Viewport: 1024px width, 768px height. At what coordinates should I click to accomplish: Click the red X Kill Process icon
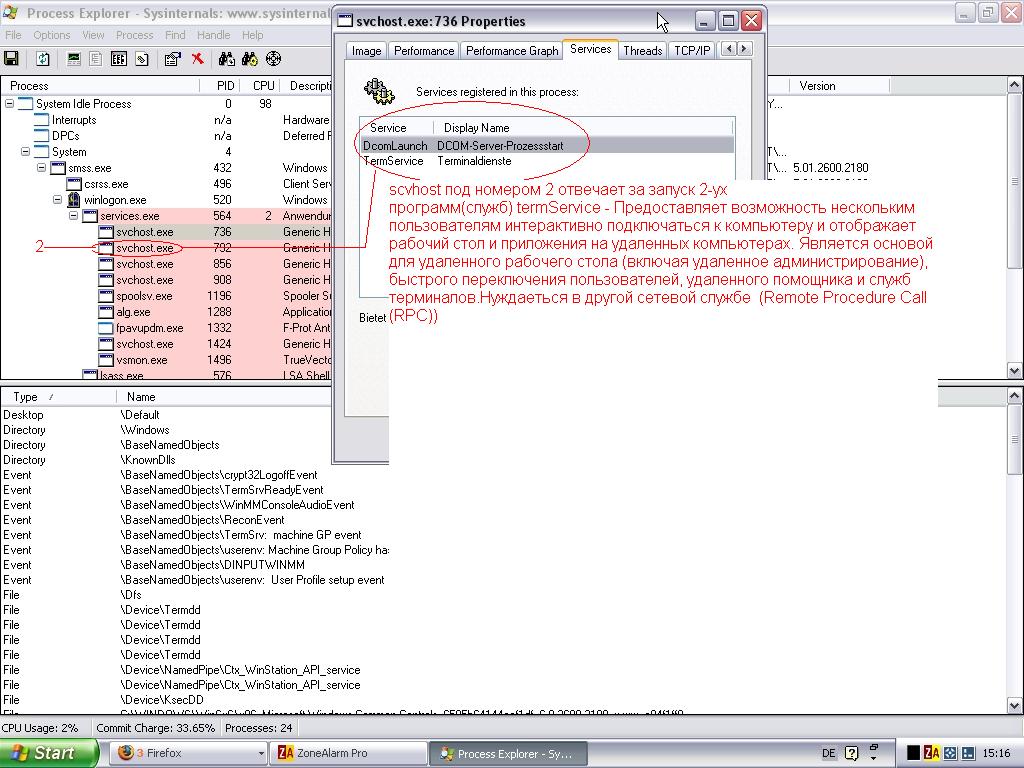pyautogui.click(x=197, y=59)
